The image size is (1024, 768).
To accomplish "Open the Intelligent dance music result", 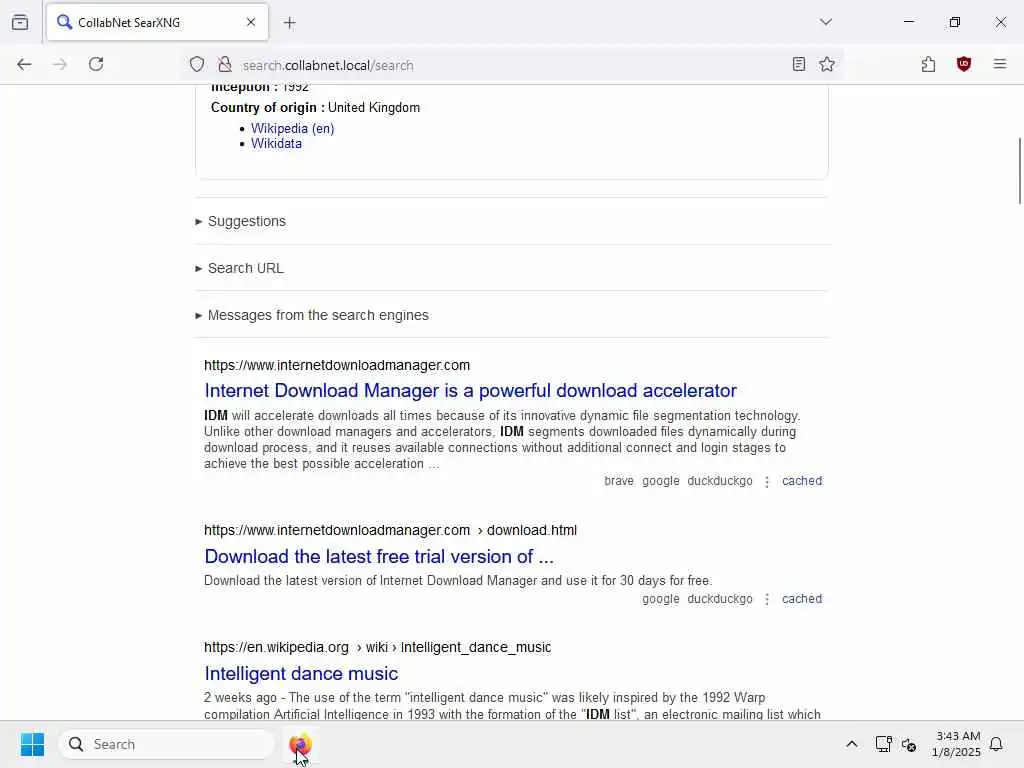I will click(301, 673).
